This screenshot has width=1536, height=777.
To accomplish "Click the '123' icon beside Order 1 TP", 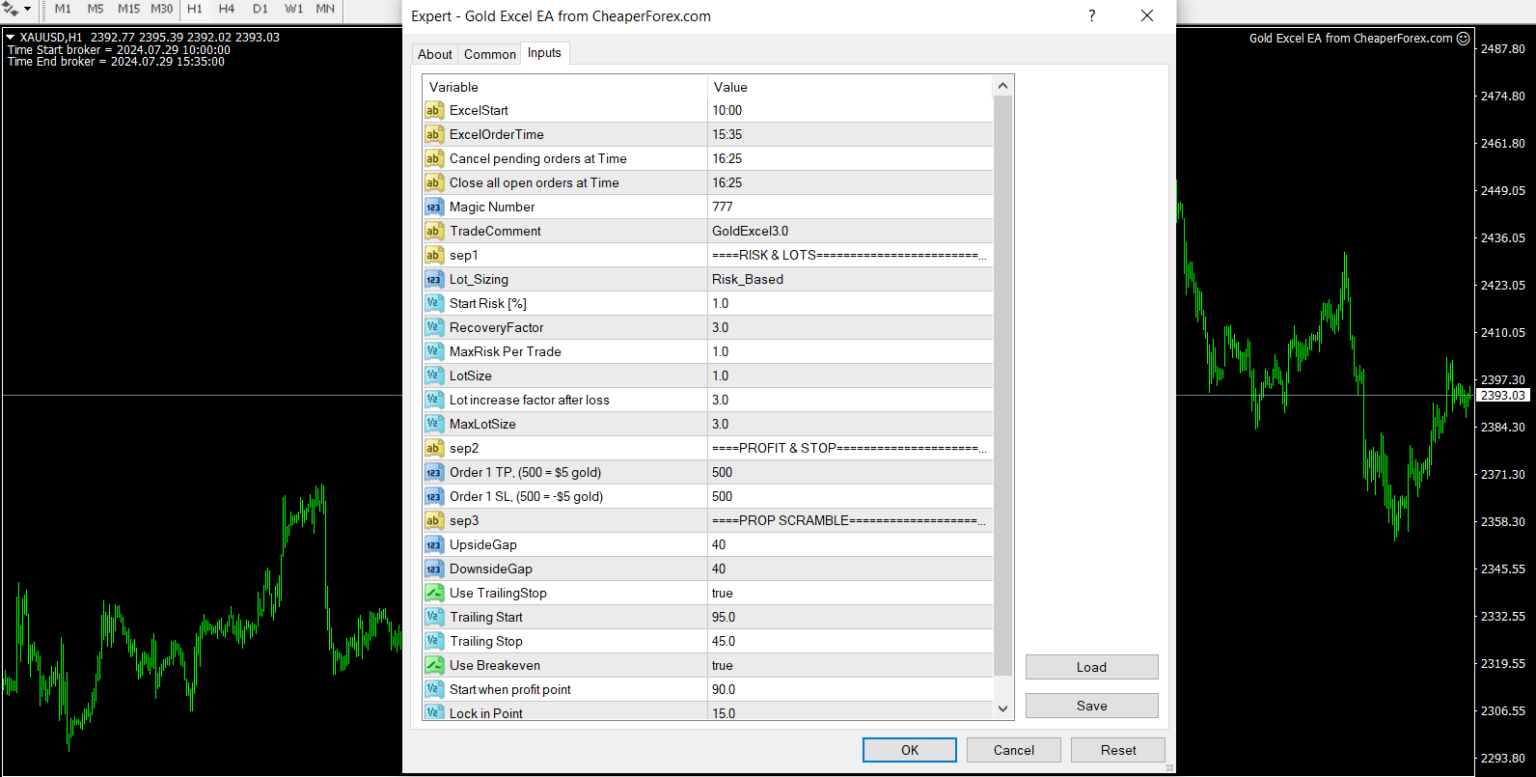I will 434,472.
